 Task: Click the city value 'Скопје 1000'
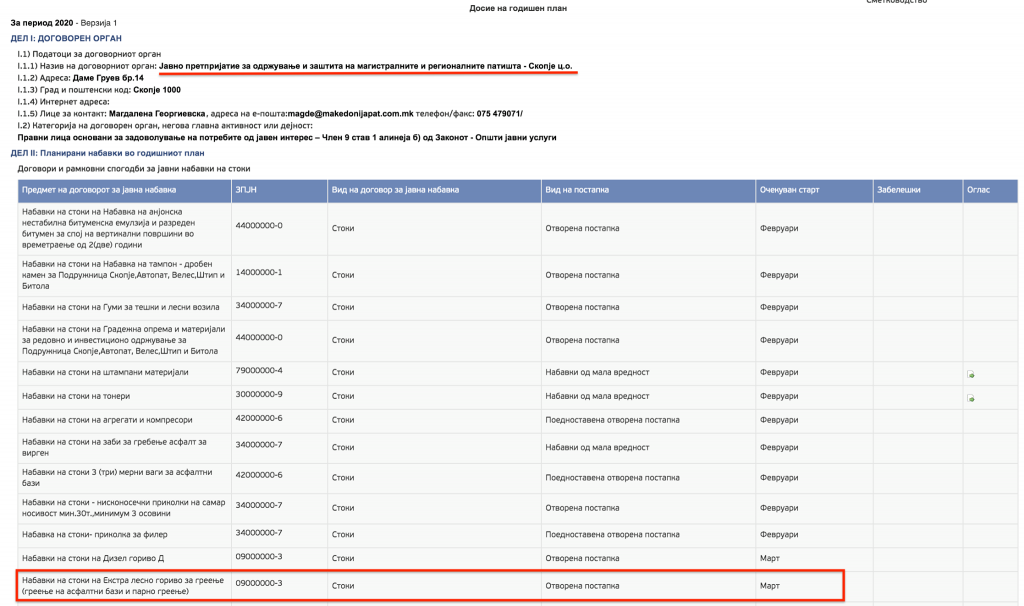[x=157, y=90]
